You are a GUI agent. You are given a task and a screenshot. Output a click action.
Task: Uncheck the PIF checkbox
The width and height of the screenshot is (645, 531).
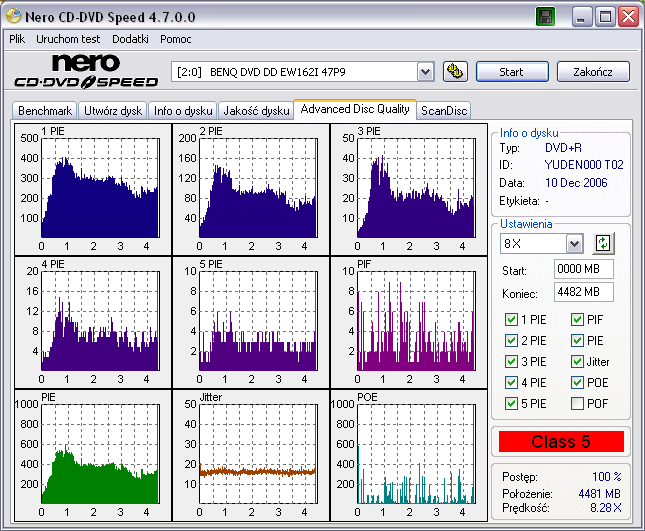tap(577, 320)
